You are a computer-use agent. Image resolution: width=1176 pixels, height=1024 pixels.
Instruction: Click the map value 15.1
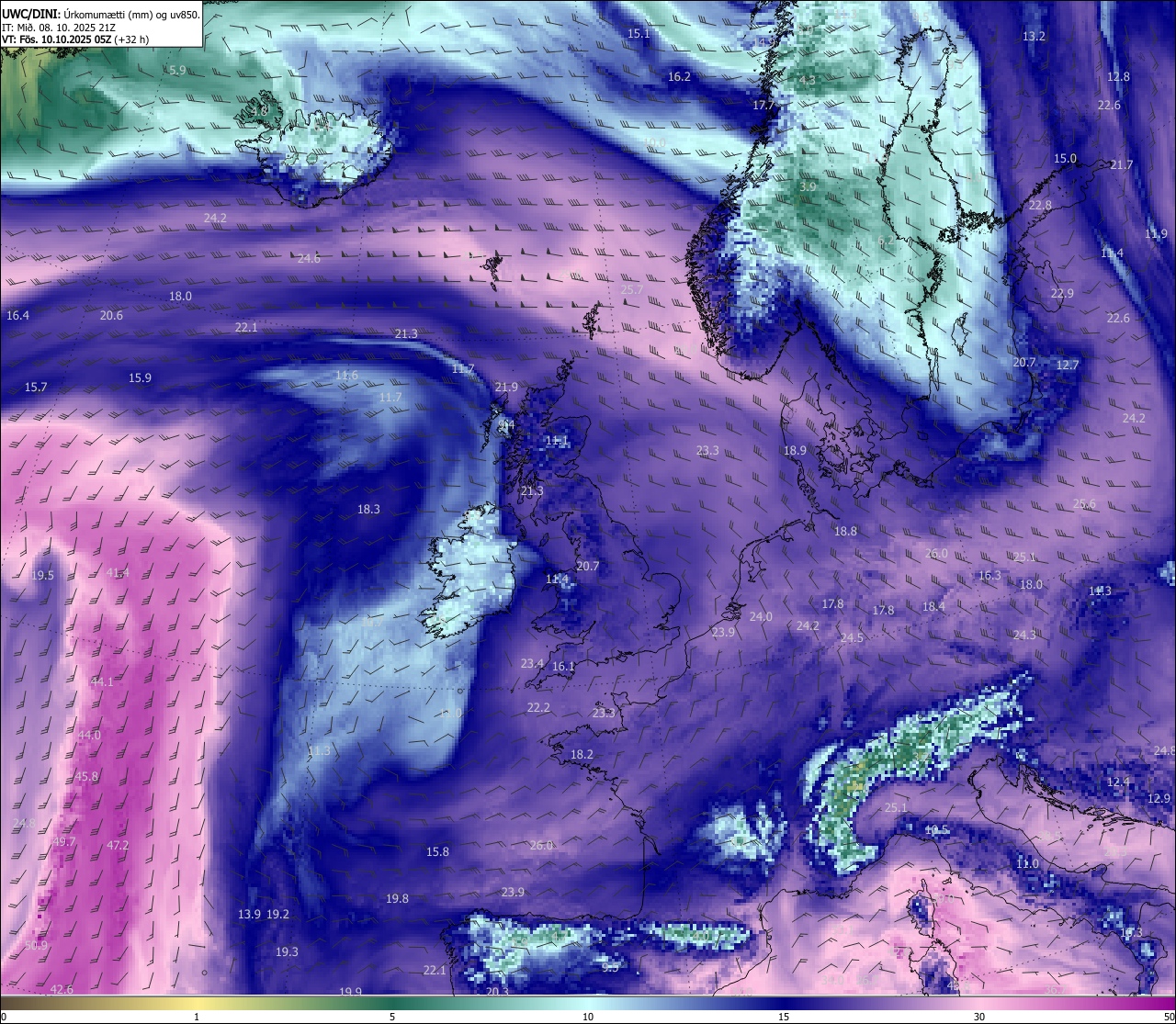coord(639,33)
